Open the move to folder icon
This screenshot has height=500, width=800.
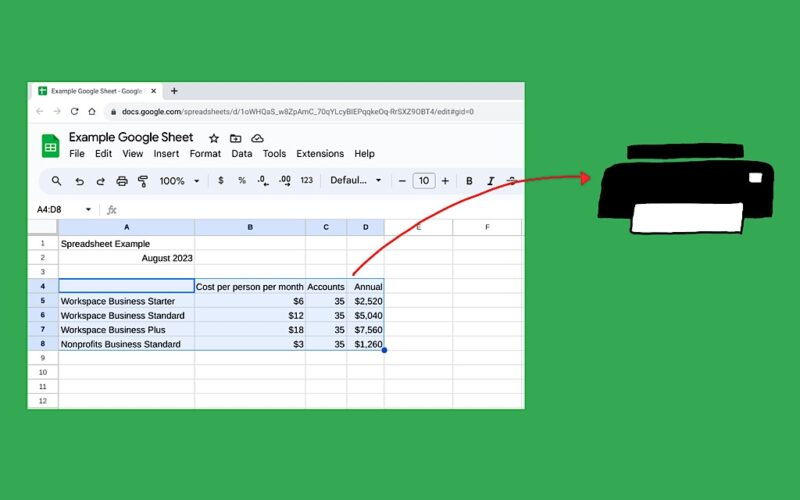click(235, 138)
